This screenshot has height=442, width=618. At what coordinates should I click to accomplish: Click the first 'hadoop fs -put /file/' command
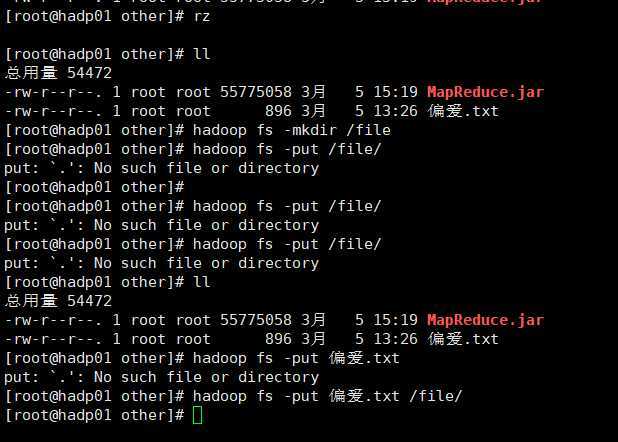[x=287, y=149]
